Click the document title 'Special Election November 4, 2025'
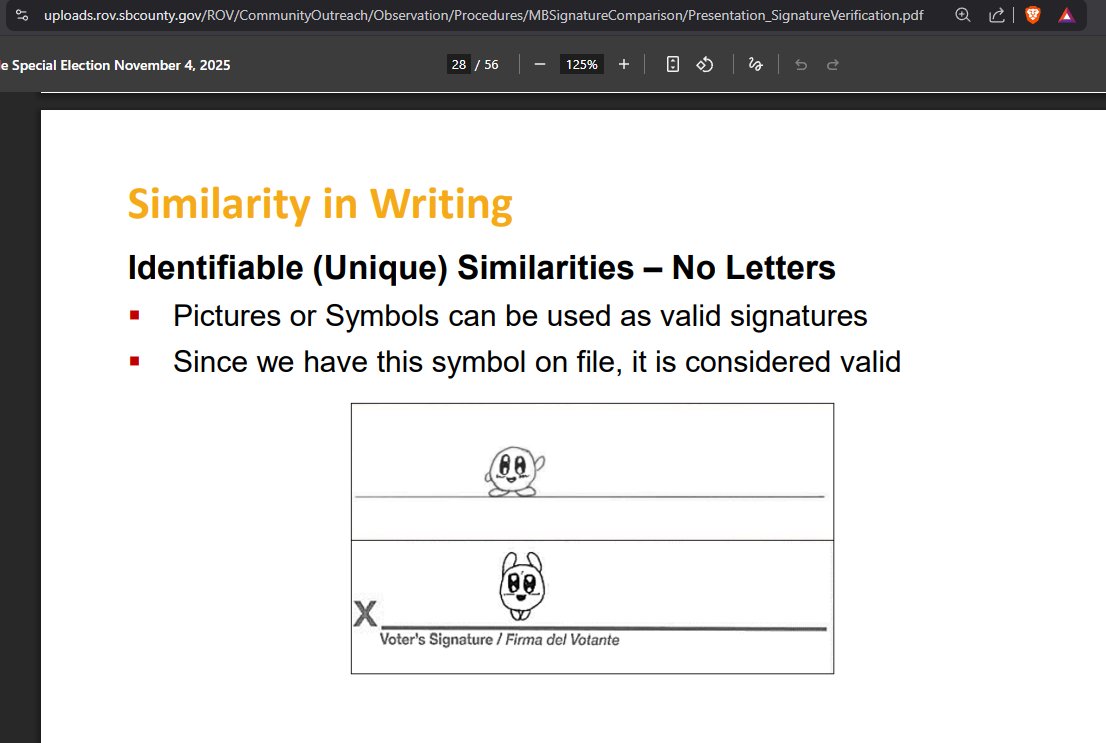This screenshot has height=743, width=1106. 121,65
